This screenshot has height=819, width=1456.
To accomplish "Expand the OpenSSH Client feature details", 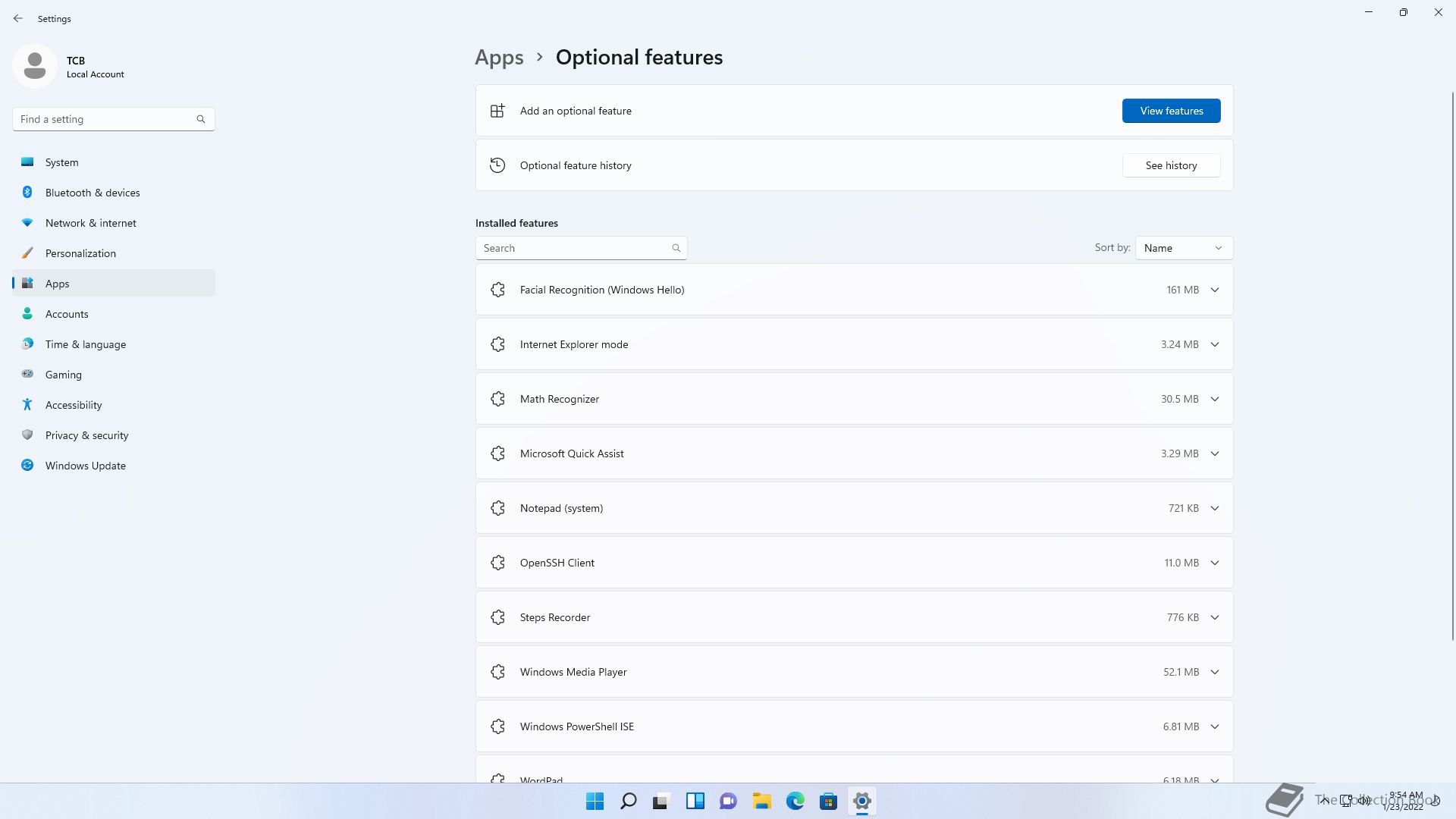I will tap(1214, 563).
